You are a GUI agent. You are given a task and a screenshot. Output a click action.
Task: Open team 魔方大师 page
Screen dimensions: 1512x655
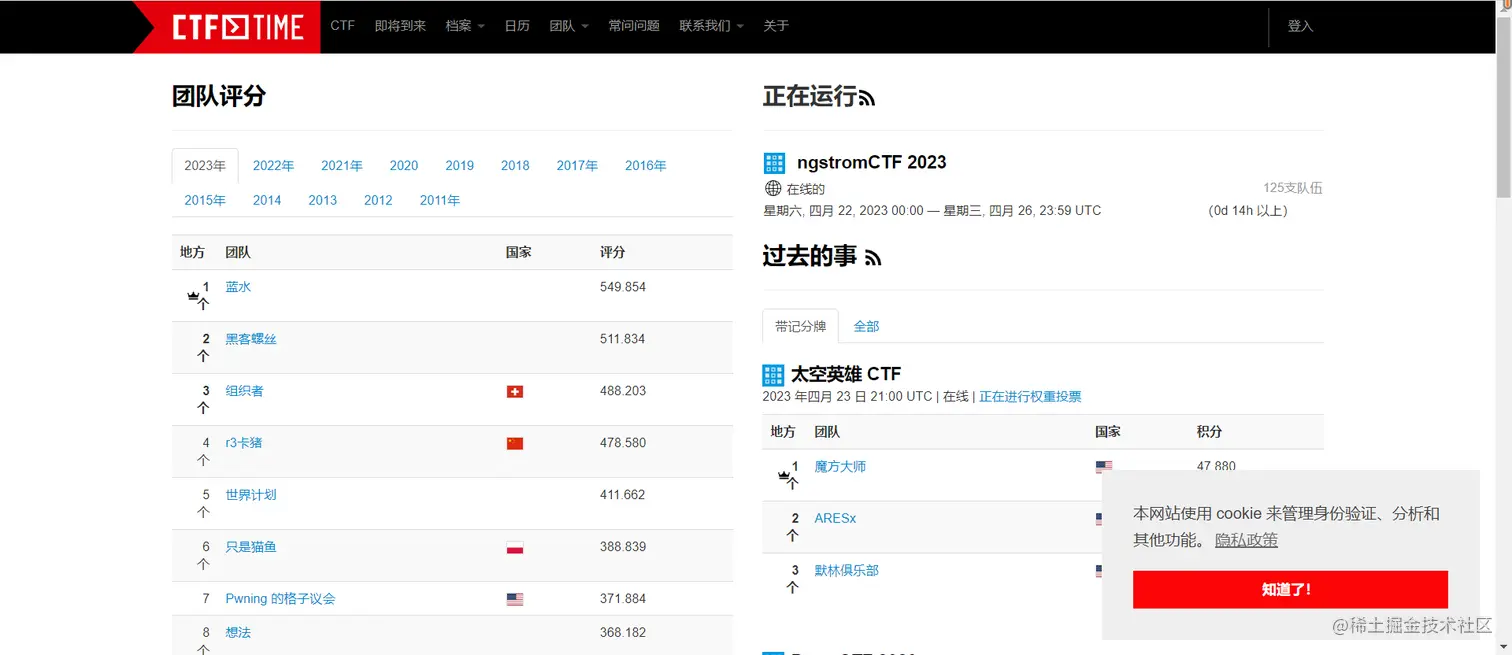coord(840,467)
